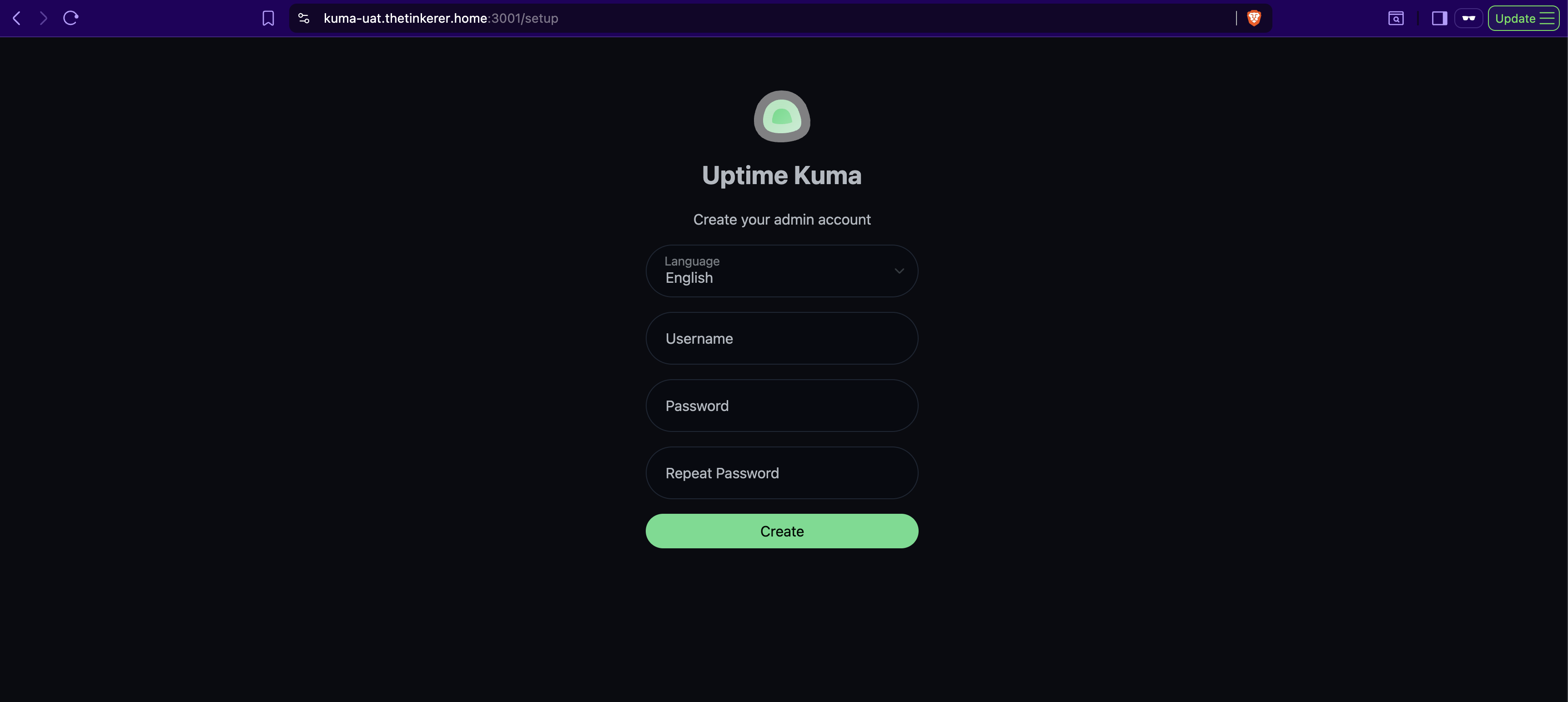Open Brave Leo AI assistant glasses icon

point(1469,18)
